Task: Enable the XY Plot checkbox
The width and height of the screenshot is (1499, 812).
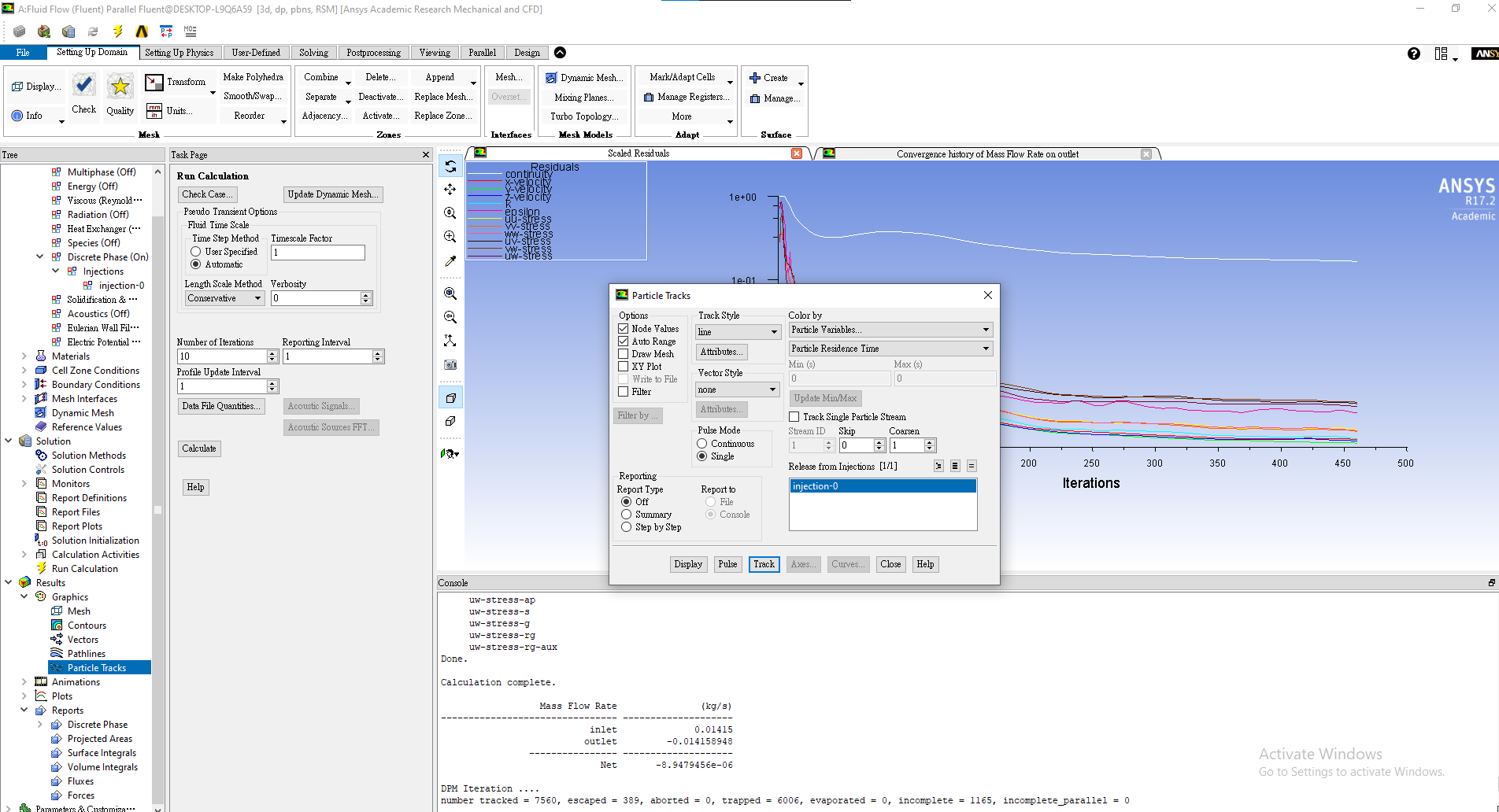Action: click(x=624, y=367)
